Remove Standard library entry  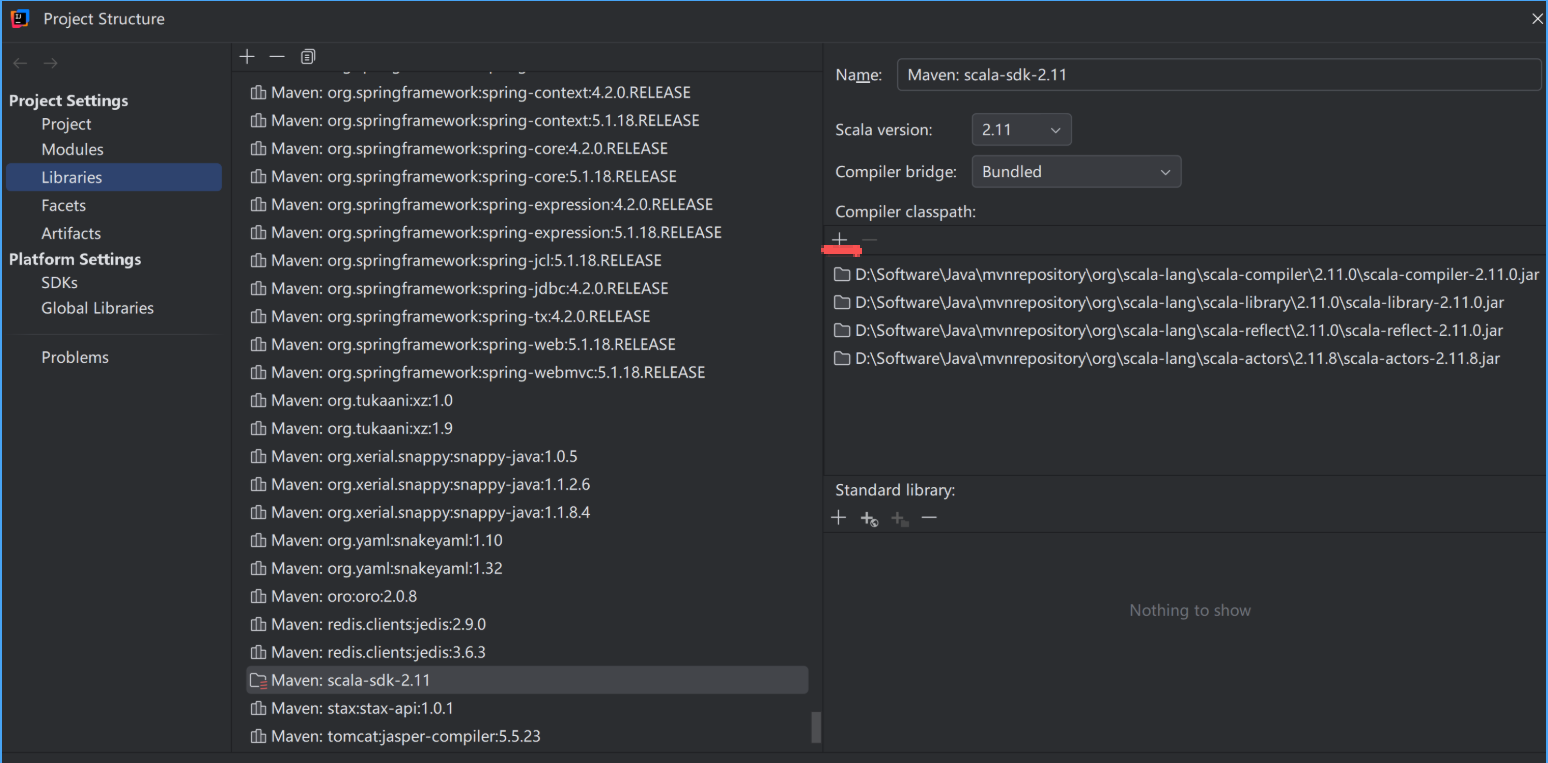click(929, 517)
